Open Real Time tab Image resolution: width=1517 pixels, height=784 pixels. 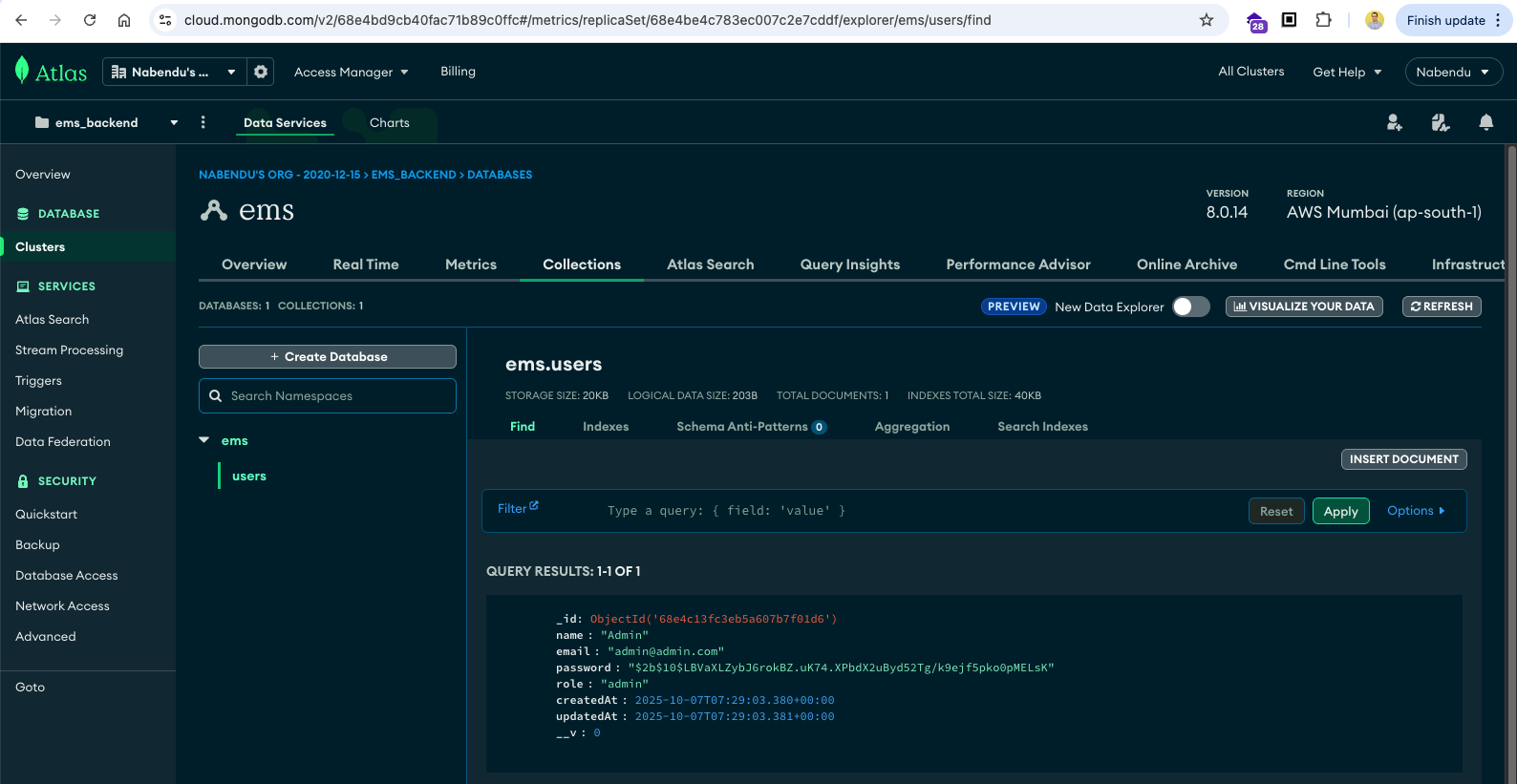pyautogui.click(x=366, y=265)
